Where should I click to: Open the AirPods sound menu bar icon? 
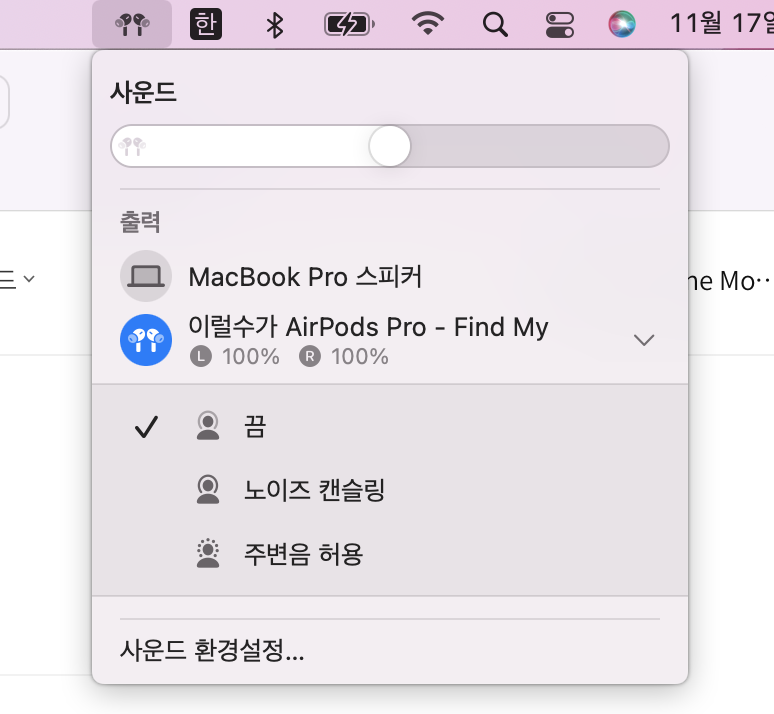[132, 24]
